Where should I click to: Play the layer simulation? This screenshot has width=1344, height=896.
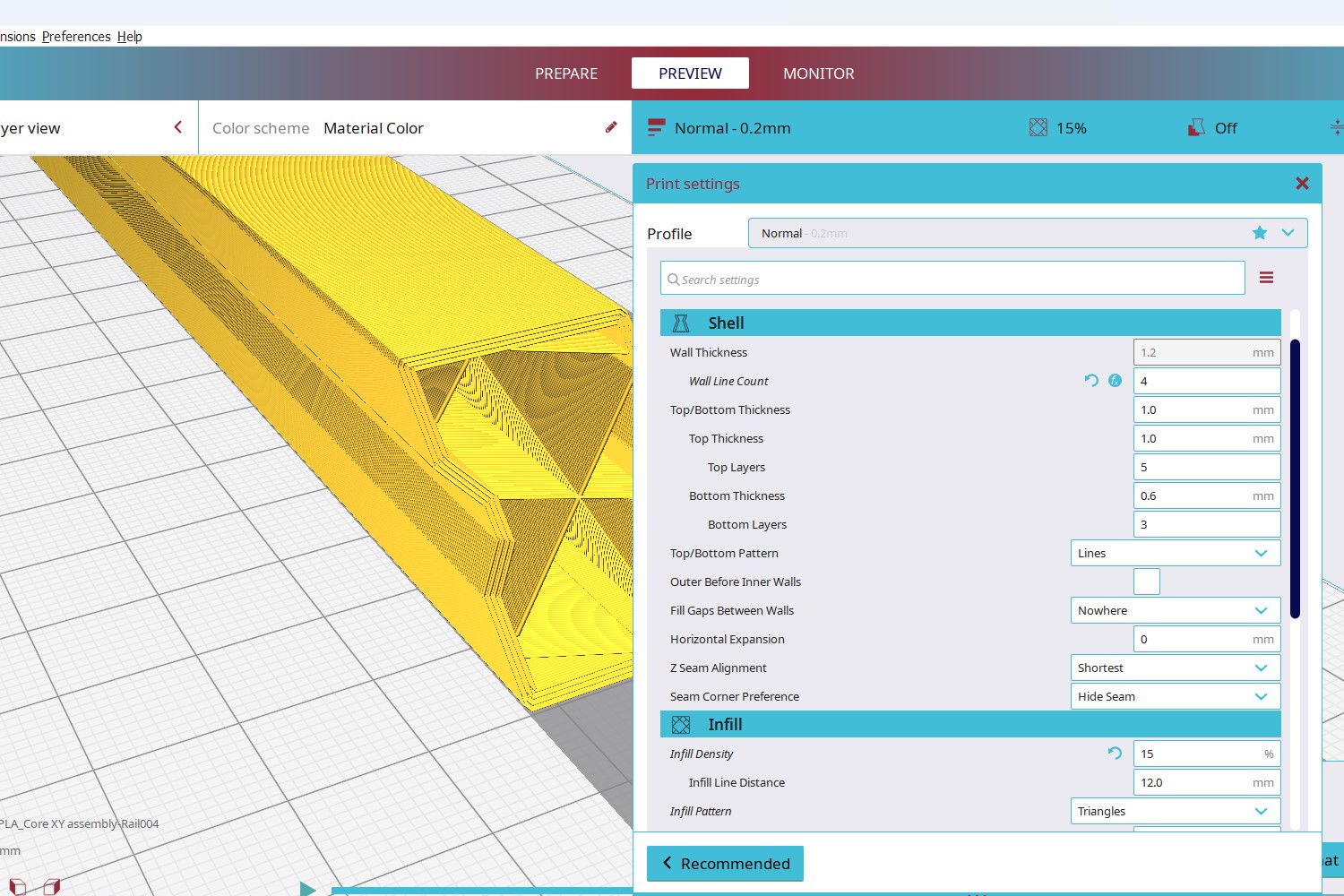(x=307, y=889)
